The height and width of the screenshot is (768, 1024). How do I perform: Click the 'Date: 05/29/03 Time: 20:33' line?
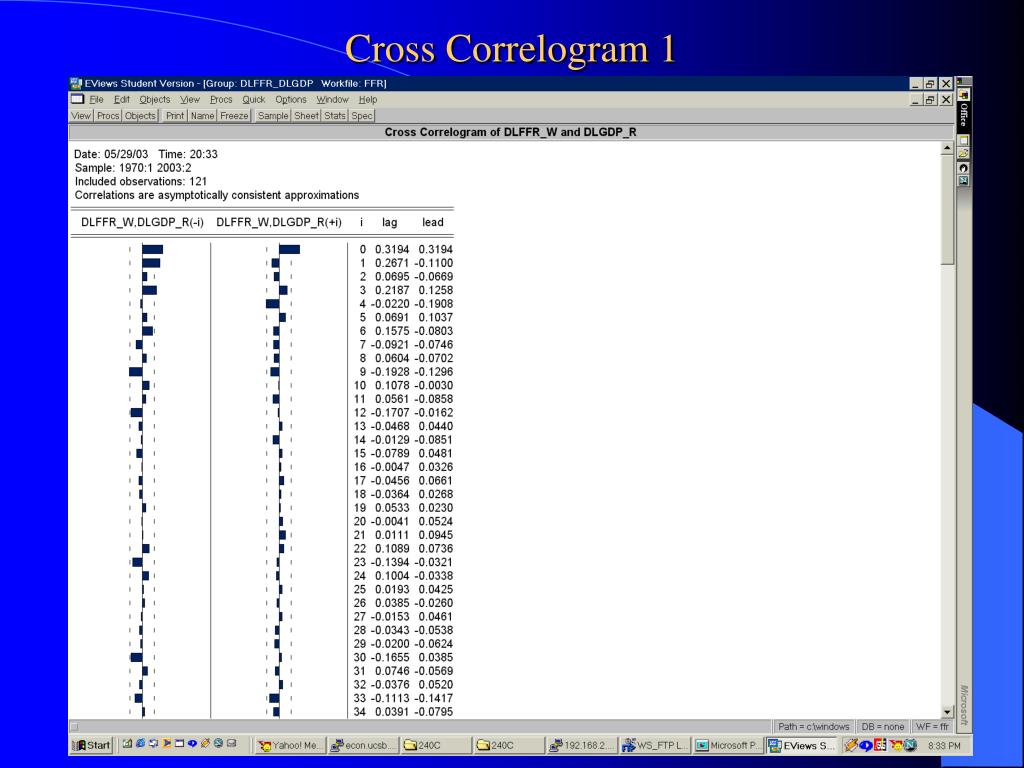pos(146,154)
